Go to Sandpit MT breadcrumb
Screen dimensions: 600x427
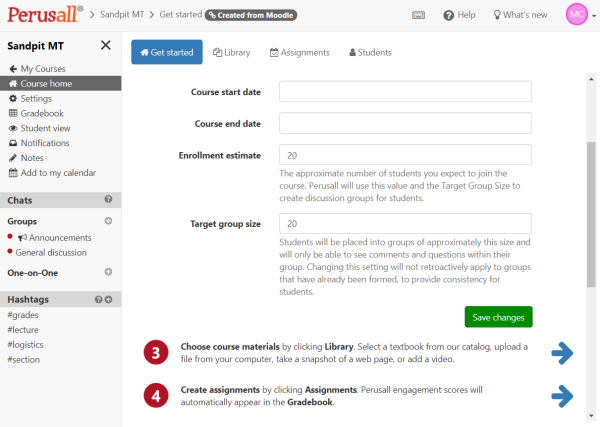tap(122, 15)
